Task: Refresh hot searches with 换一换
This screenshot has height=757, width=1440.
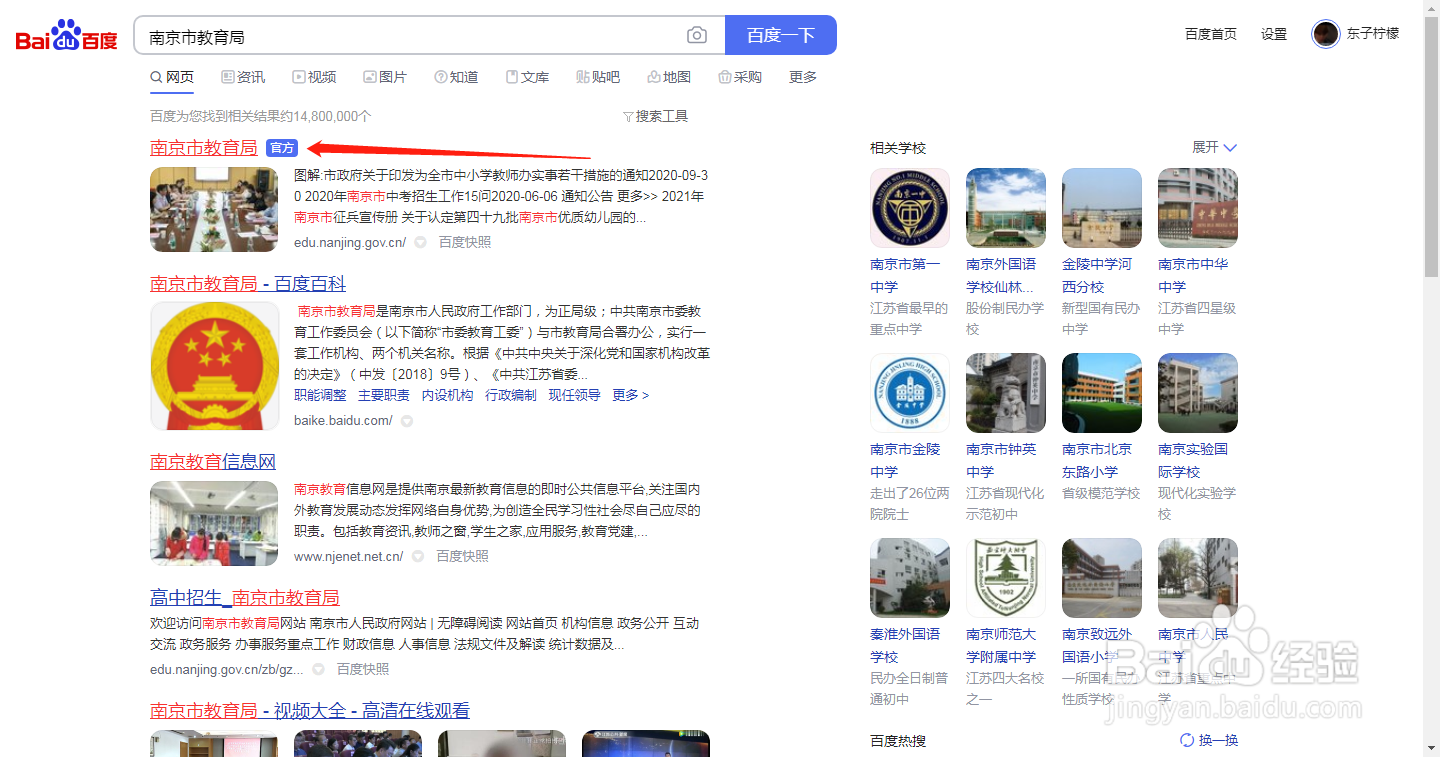Action: click(x=1209, y=740)
